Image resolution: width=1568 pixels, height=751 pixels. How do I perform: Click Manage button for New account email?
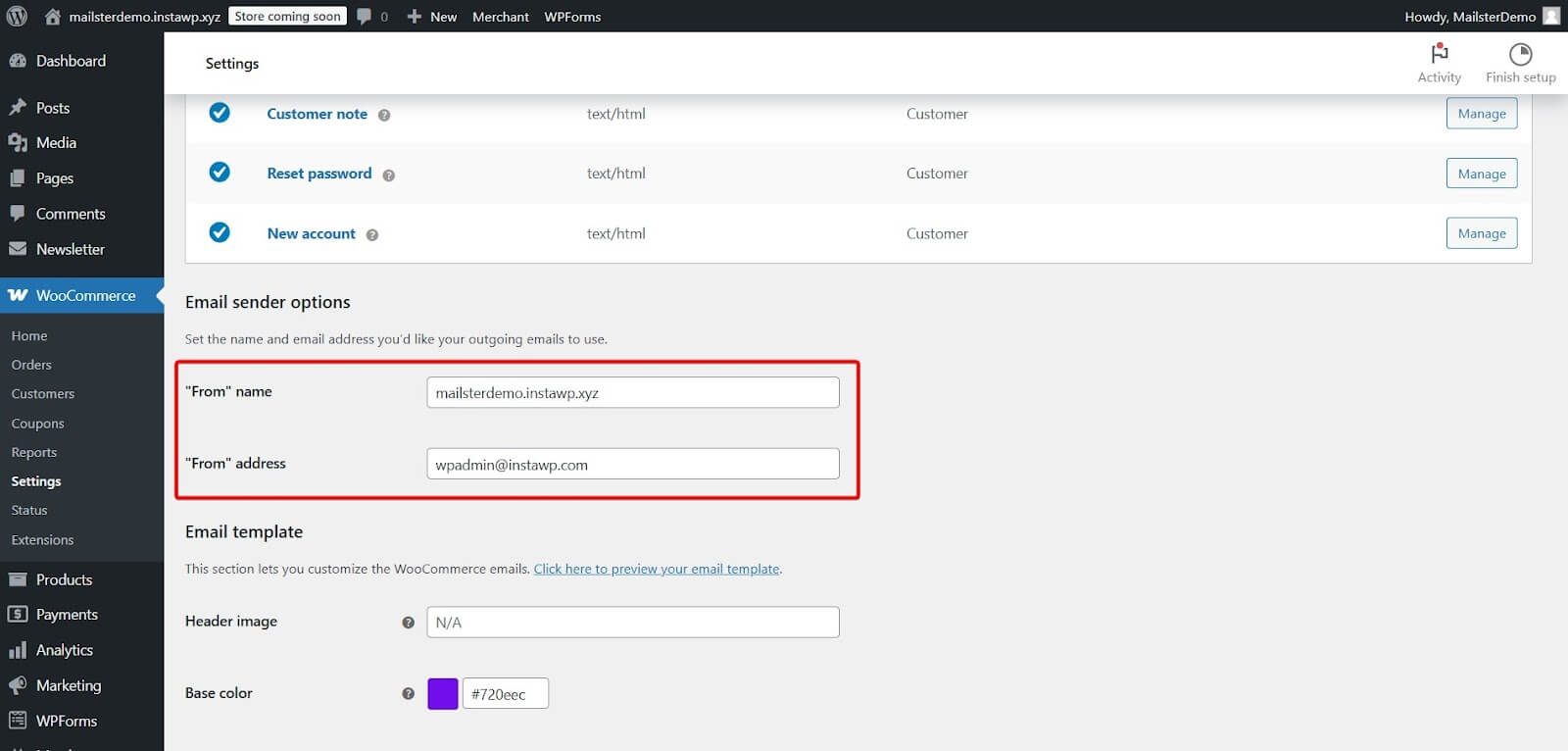pyautogui.click(x=1481, y=233)
